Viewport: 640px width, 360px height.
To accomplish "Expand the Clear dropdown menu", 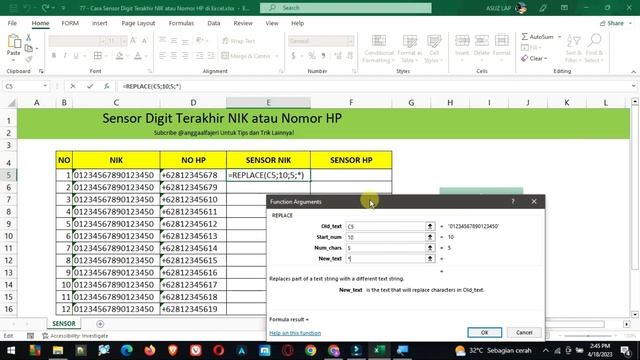I will [545, 58].
